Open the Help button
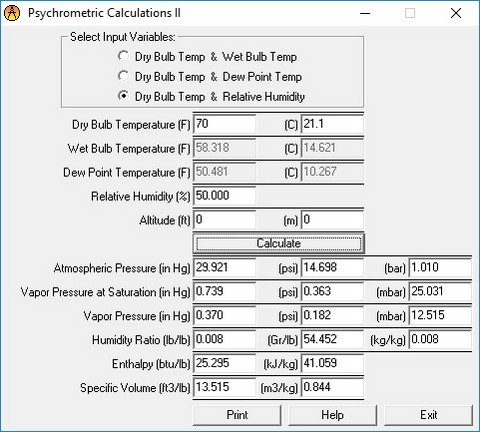480x432 pixels. 332,415
